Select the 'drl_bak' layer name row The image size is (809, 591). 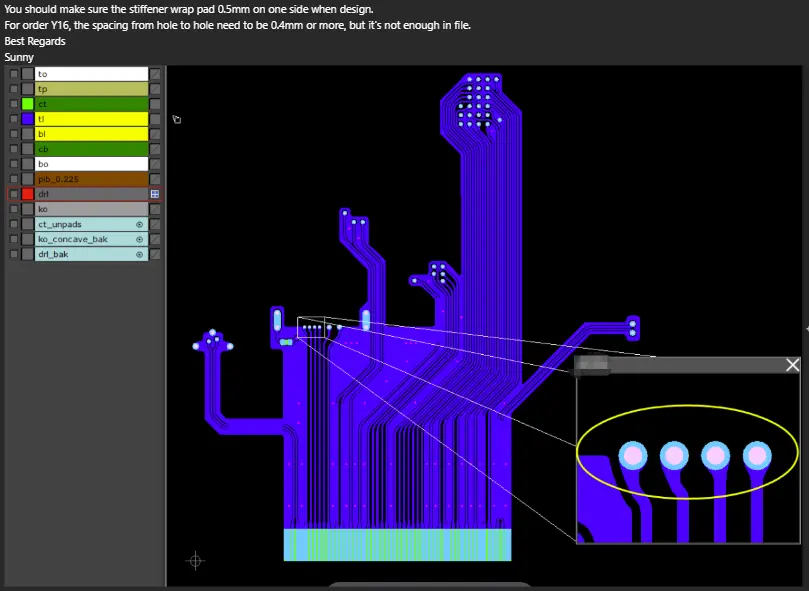[x=91, y=254]
